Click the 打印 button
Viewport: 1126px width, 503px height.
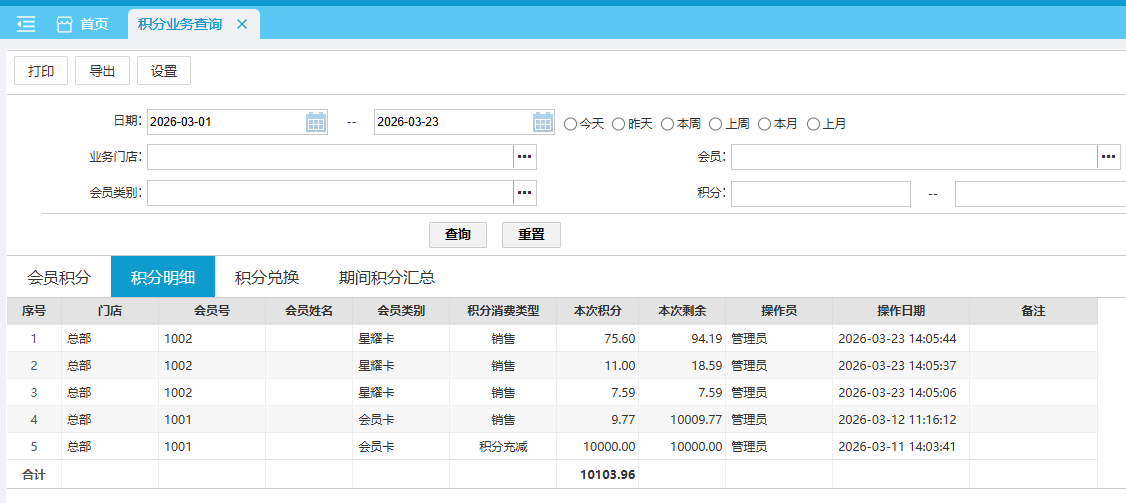[41, 70]
